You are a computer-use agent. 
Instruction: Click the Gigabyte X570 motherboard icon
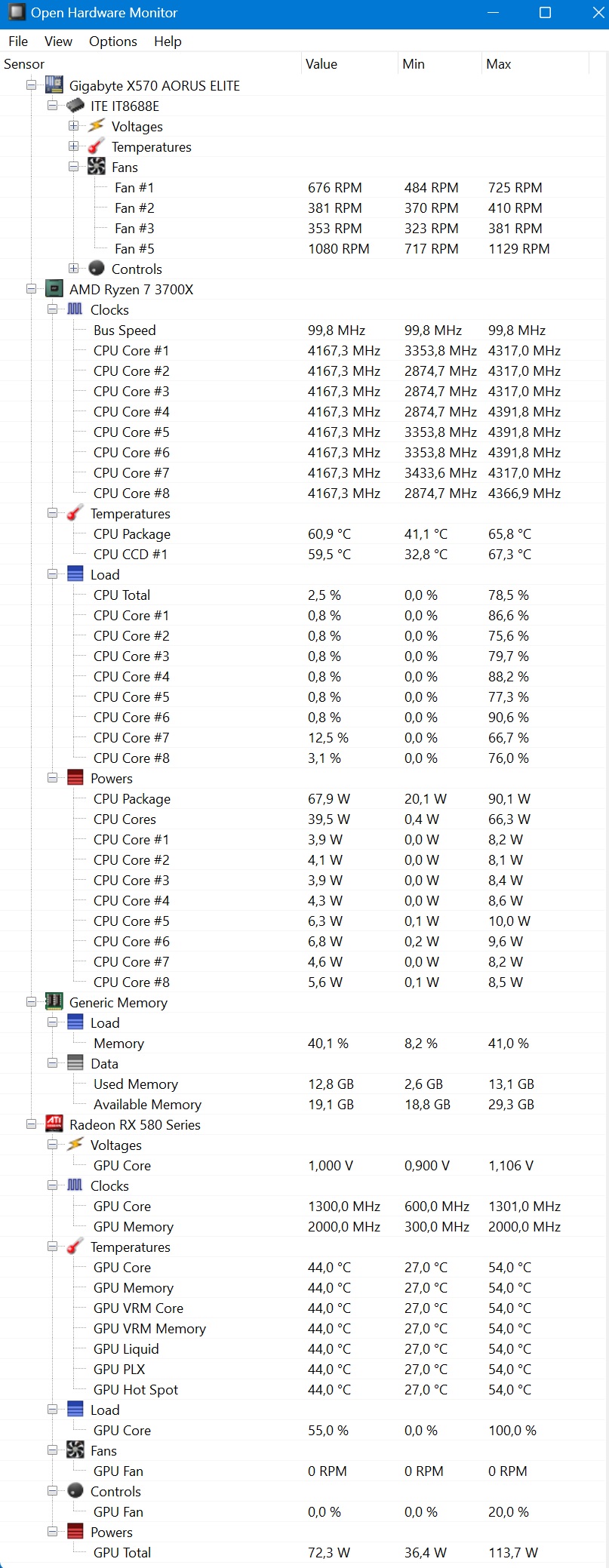[54, 85]
